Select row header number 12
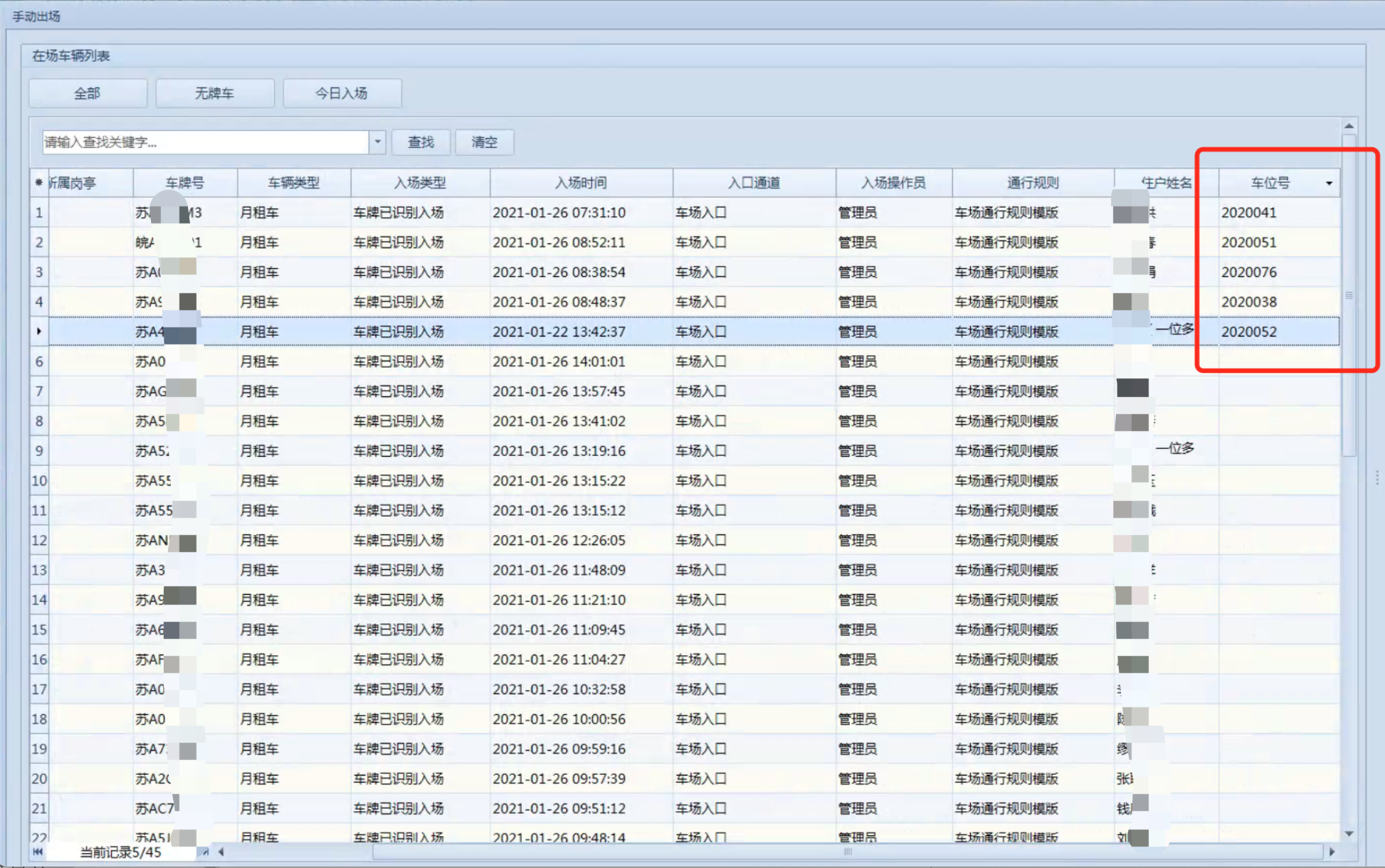Image resolution: width=1385 pixels, height=868 pixels. click(x=39, y=541)
